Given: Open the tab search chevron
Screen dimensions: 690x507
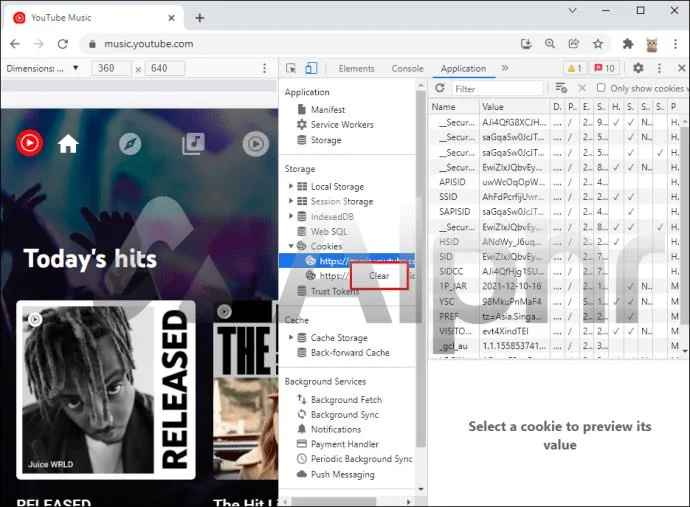Looking at the screenshot, I should pos(572,11).
